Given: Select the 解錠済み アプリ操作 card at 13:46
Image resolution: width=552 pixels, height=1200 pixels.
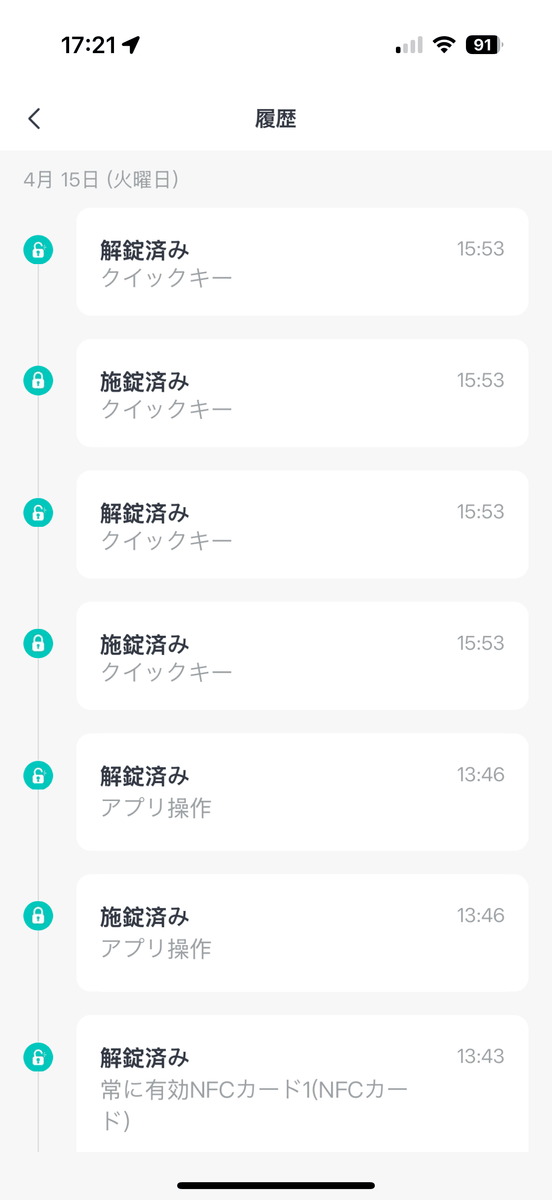Looking at the screenshot, I should point(302,792).
